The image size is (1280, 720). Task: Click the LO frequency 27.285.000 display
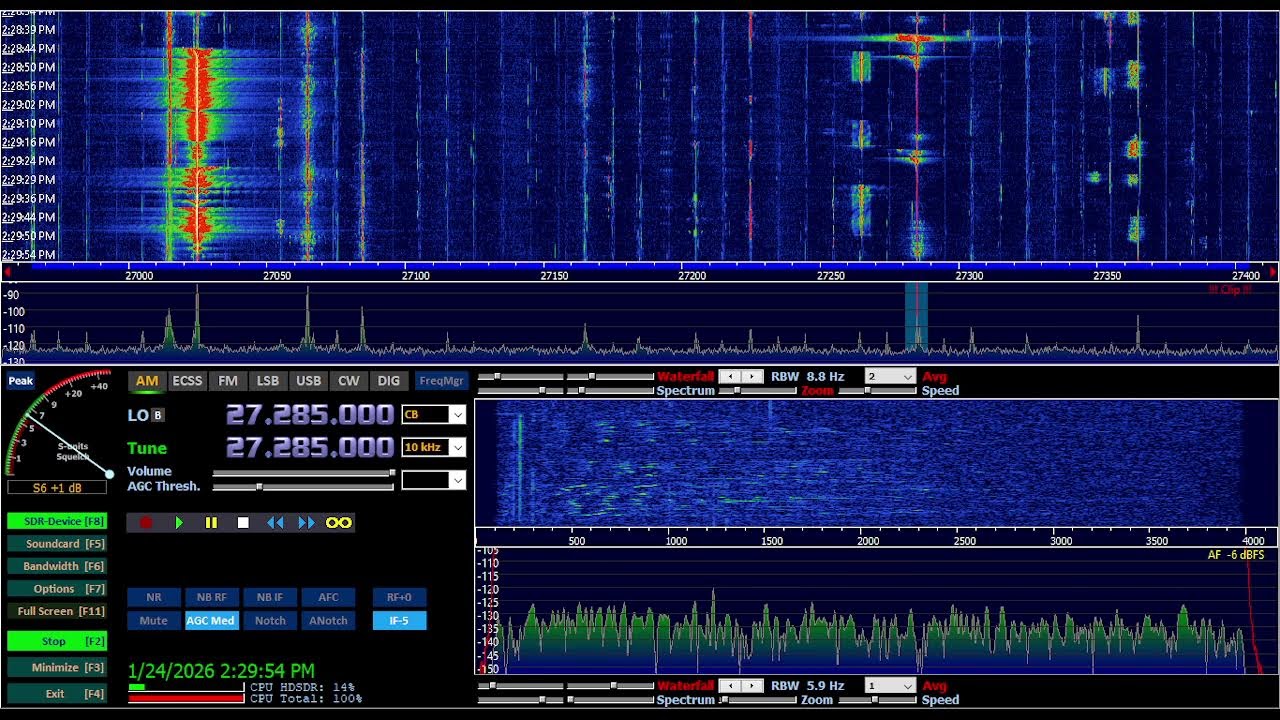click(310, 415)
